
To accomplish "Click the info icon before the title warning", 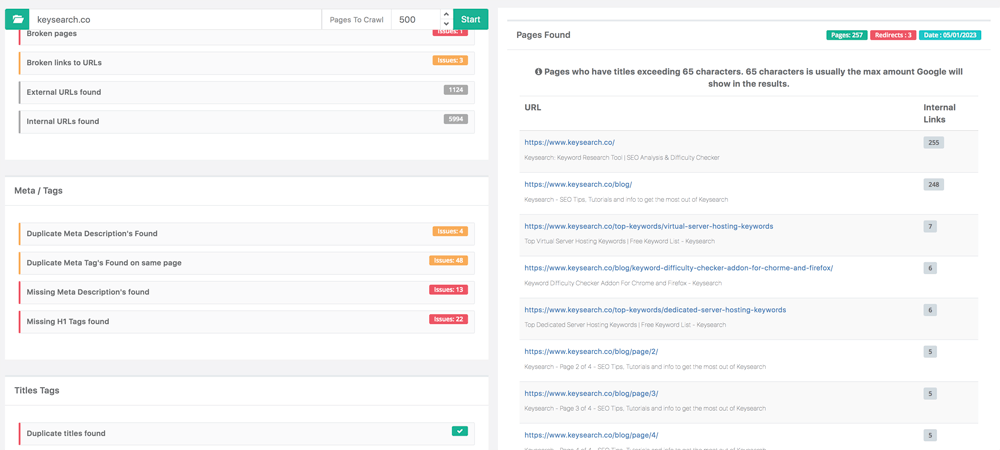I will 538,72.
